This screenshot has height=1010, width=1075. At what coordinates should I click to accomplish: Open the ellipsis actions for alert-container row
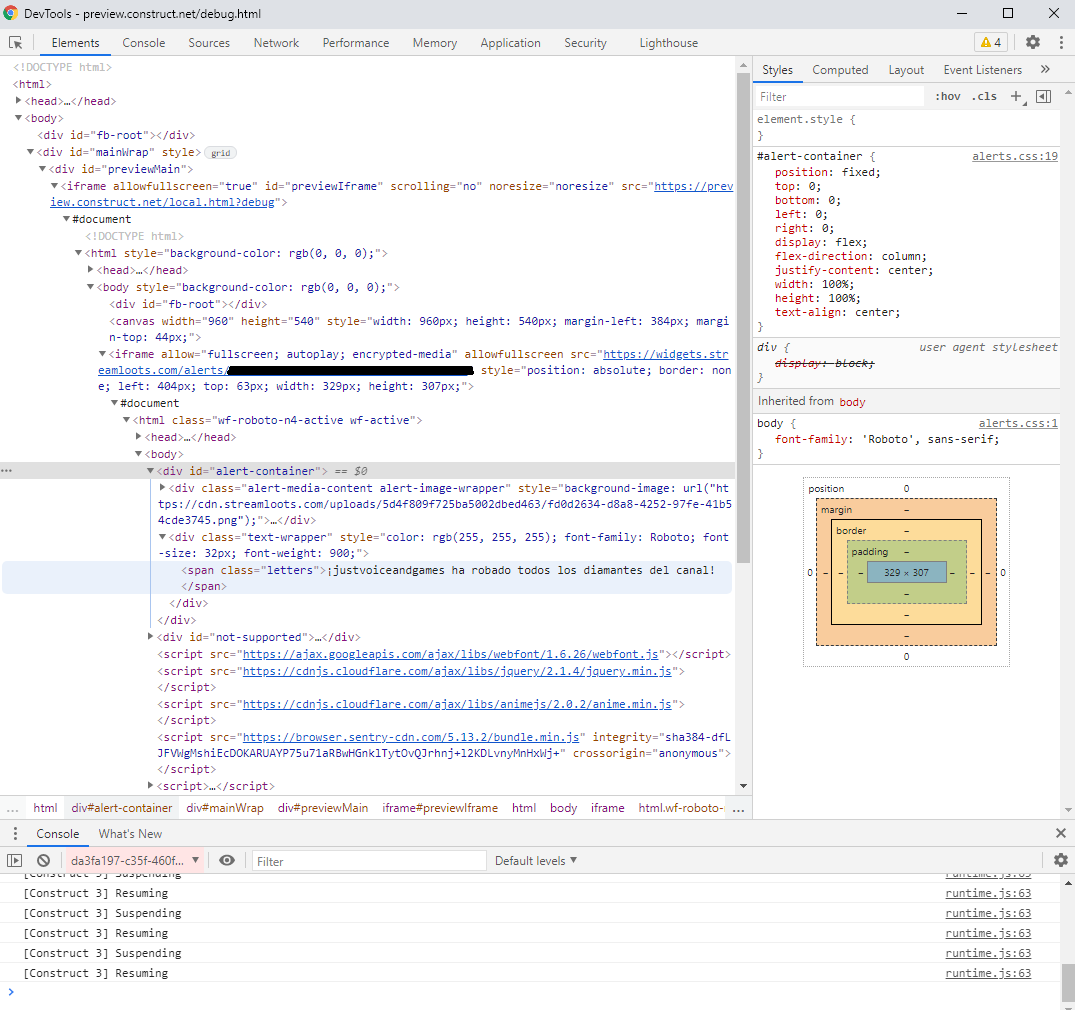(x=7, y=471)
